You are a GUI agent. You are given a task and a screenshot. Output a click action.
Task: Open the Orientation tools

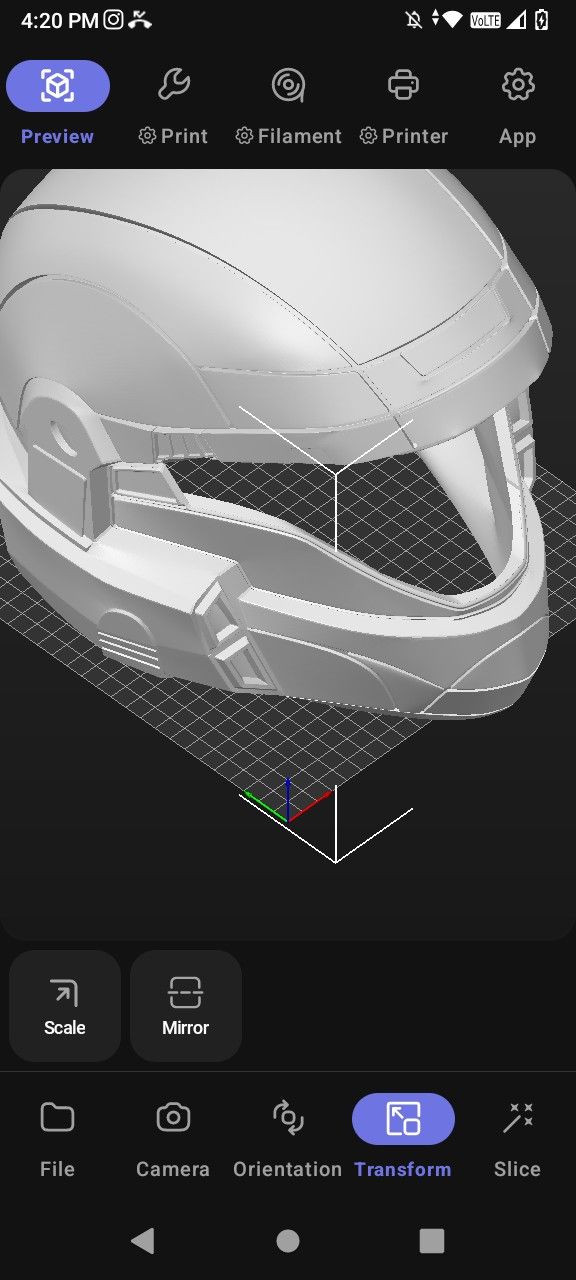coord(288,1138)
